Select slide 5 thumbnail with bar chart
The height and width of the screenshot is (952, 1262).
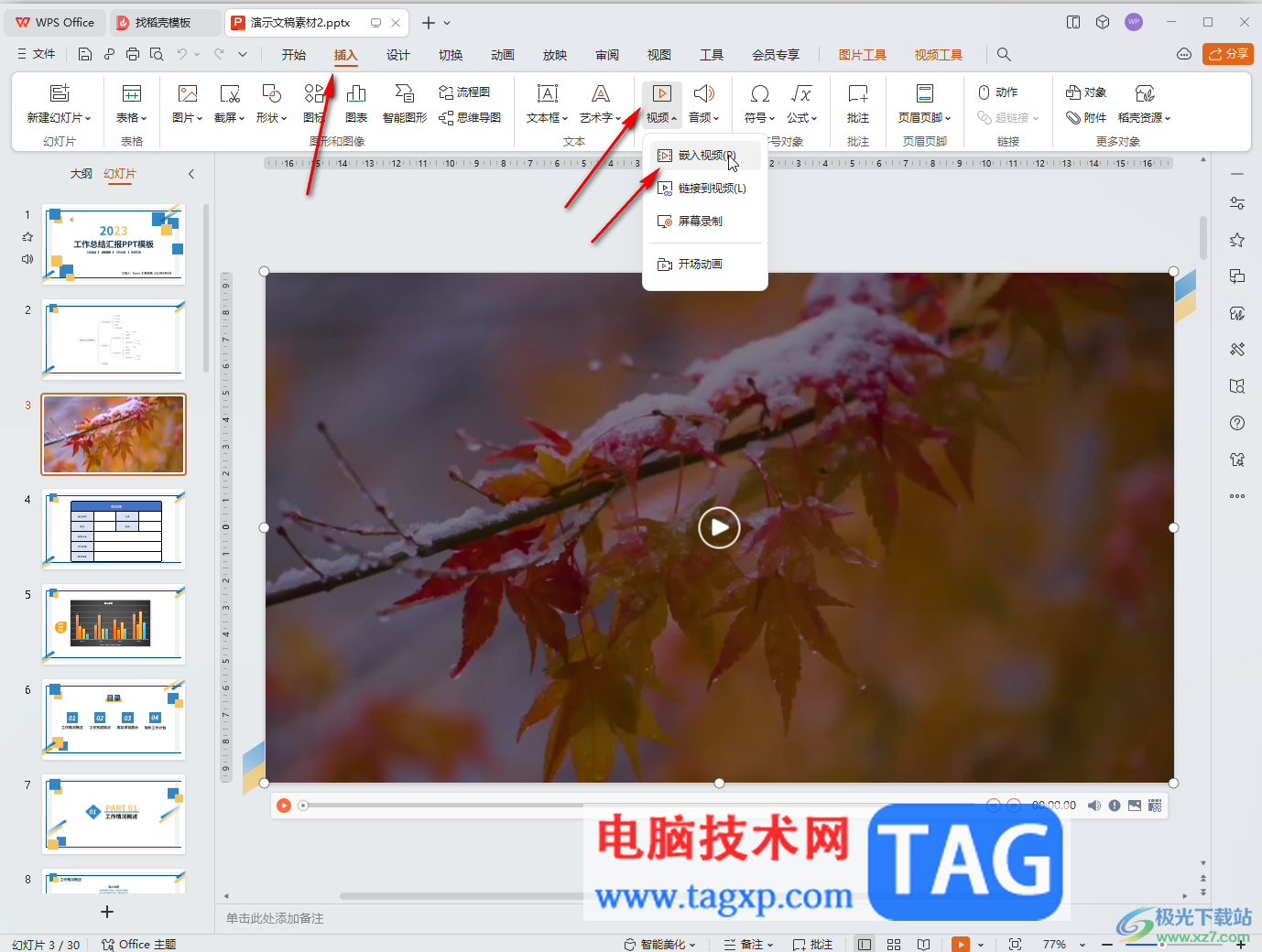(114, 624)
